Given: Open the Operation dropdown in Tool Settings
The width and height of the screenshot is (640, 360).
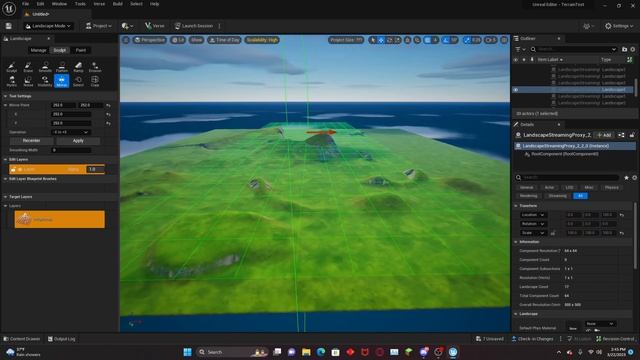Looking at the screenshot, I should click(70, 132).
